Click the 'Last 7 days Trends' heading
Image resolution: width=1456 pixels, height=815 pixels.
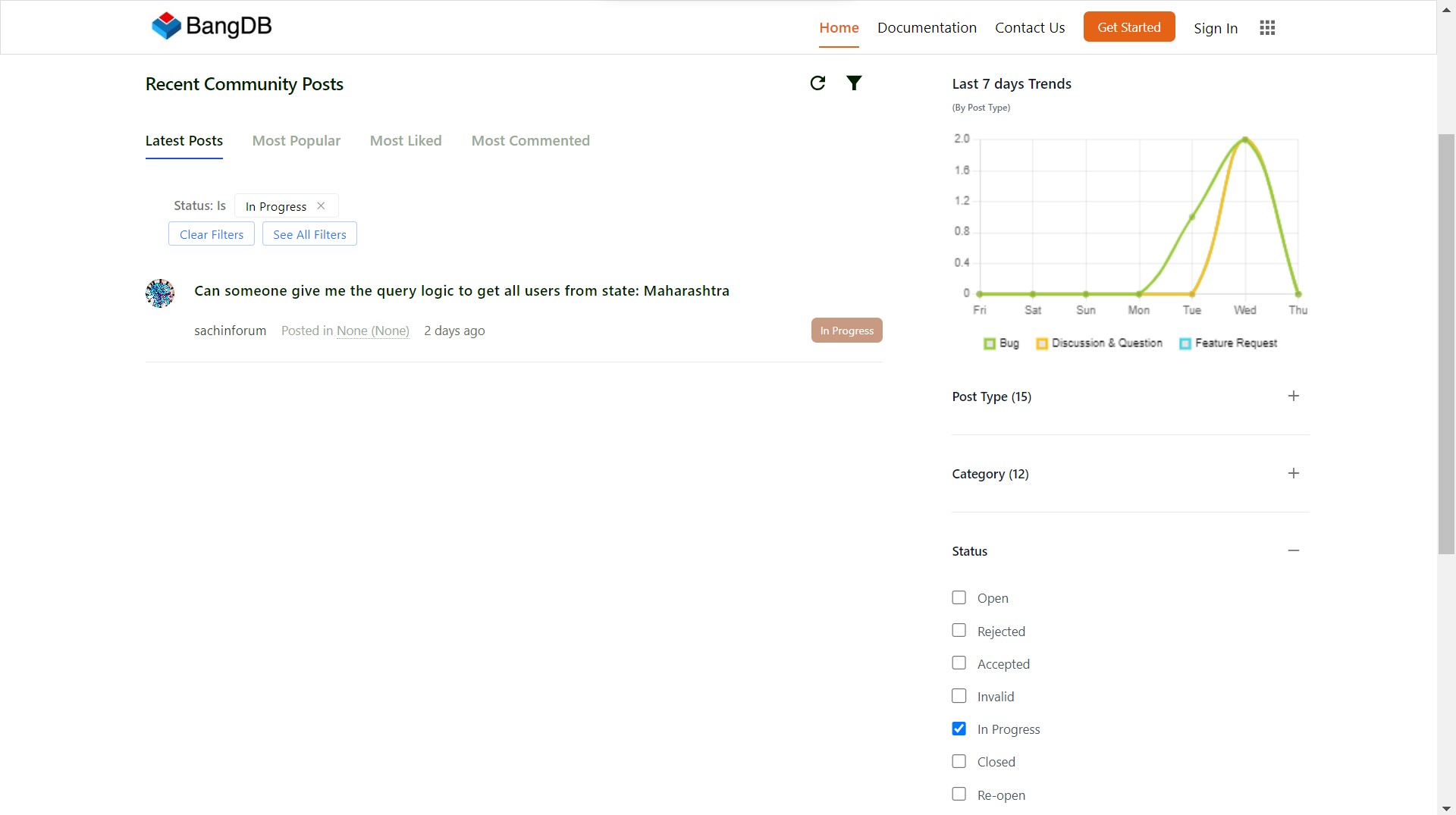pyautogui.click(x=1012, y=83)
